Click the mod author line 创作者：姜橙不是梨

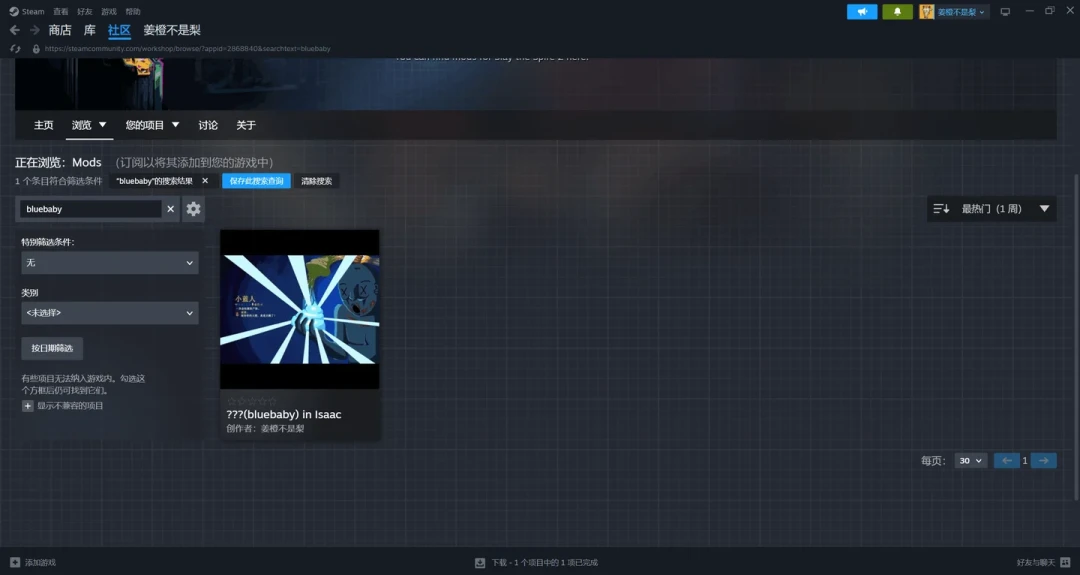265,428
